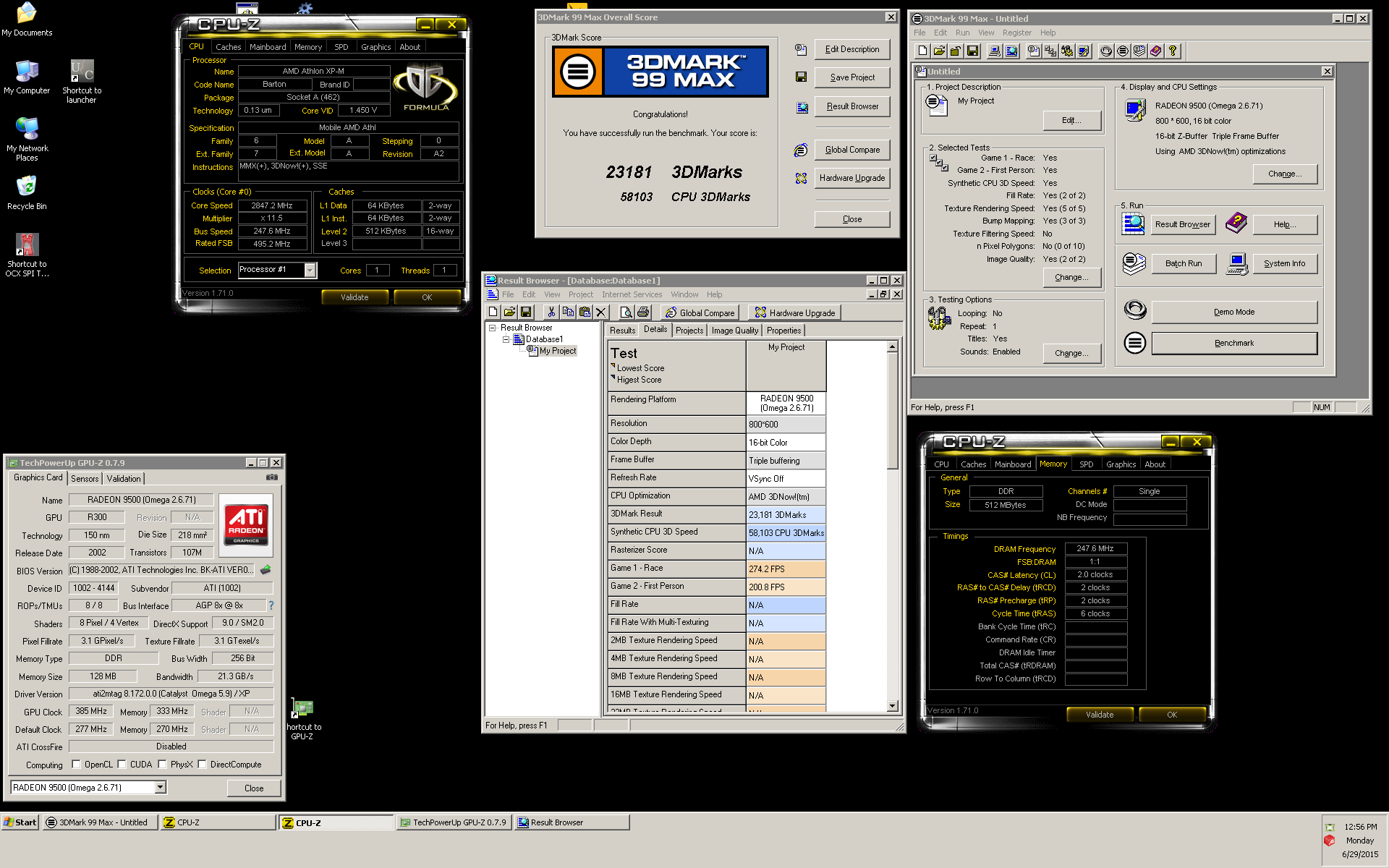The height and width of the screenshot is (868, 1389).
Task: Click Batch Run stacked pages toolbar icon
Action: tap(1139, 51)
